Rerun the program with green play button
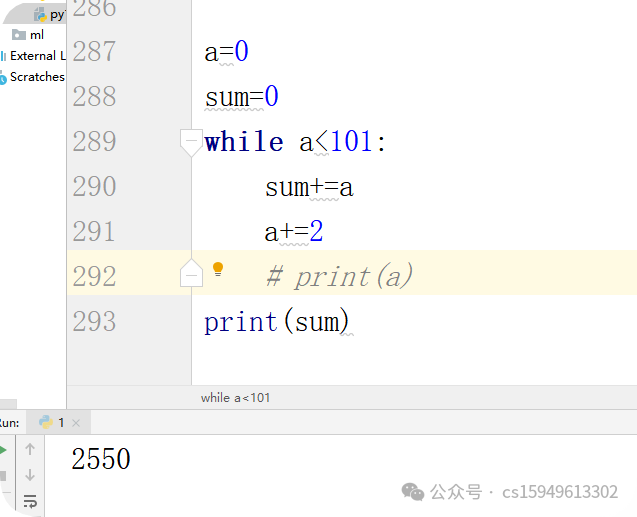Screen dimensions: 637x517 click(x=3, y=450)
